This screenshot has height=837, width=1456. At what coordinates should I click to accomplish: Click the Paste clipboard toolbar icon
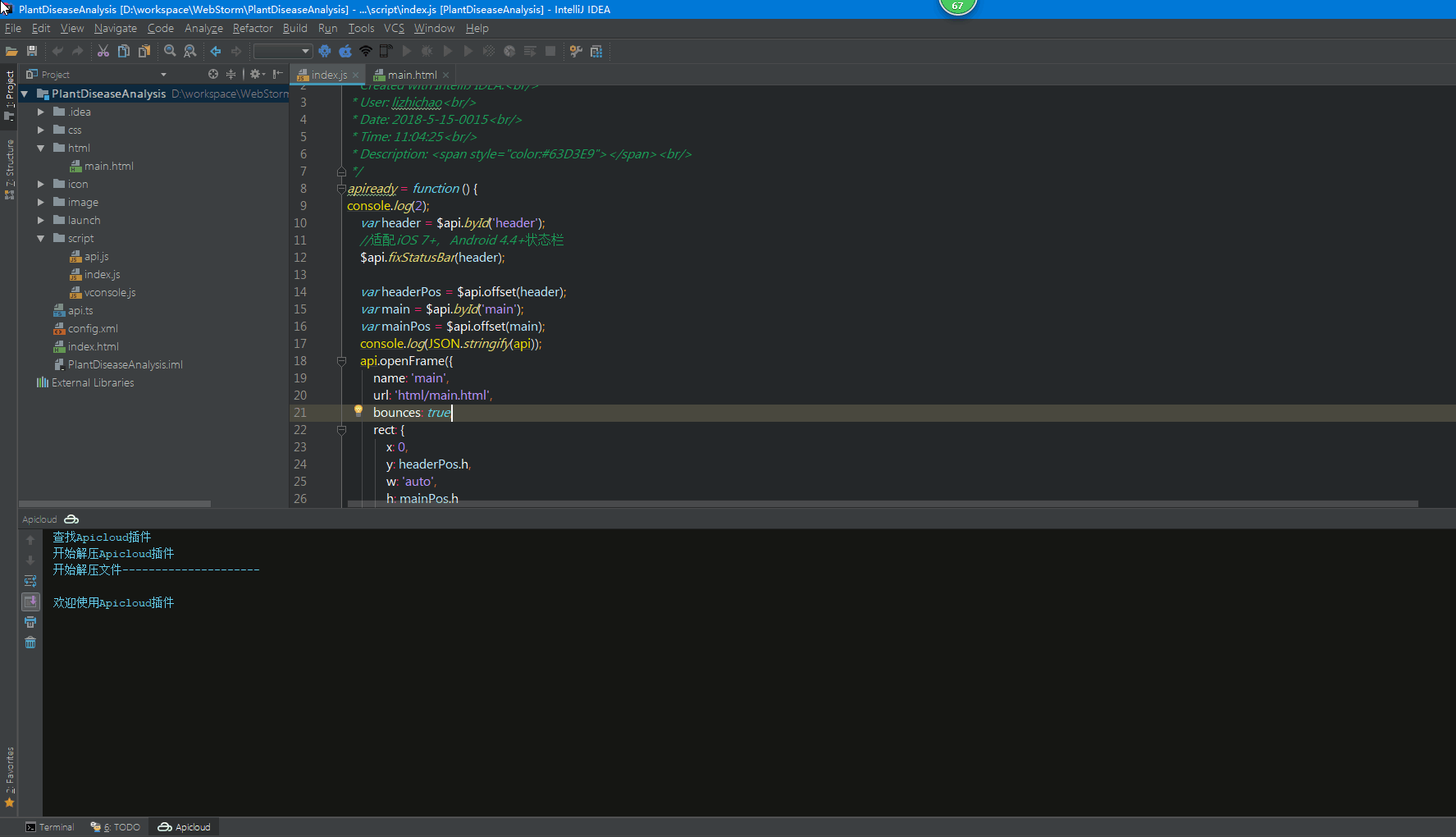click(x=144, y=51)
